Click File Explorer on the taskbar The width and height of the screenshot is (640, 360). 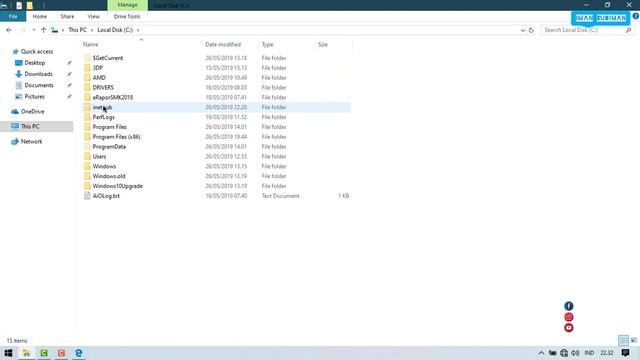[x=26, y=353]
